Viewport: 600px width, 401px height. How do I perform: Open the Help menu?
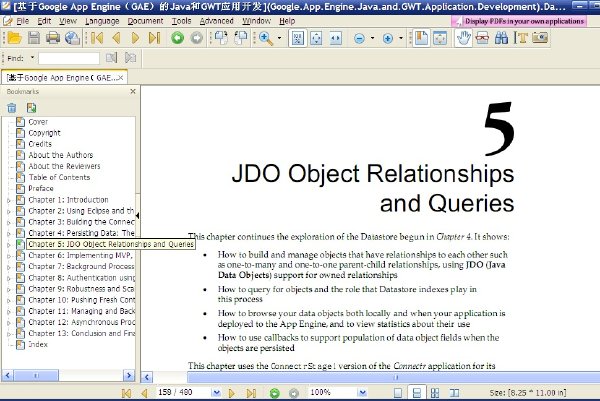tap(287, 21)
